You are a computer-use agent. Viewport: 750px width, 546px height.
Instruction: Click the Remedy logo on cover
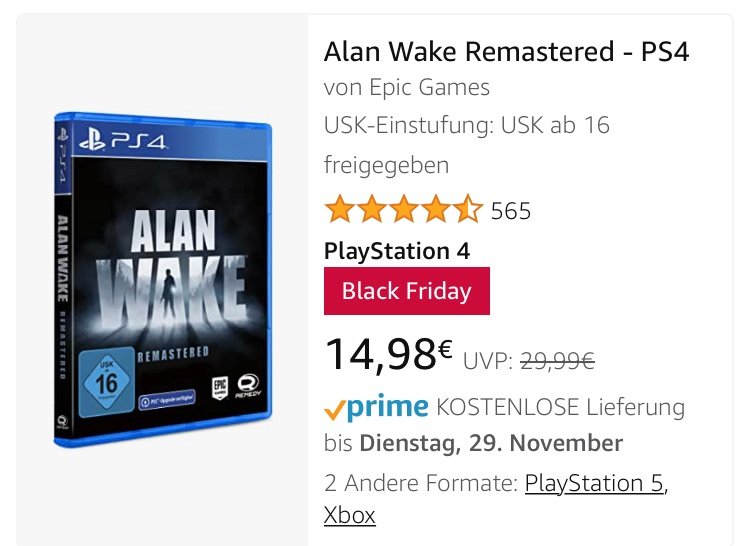click(248, 386)
